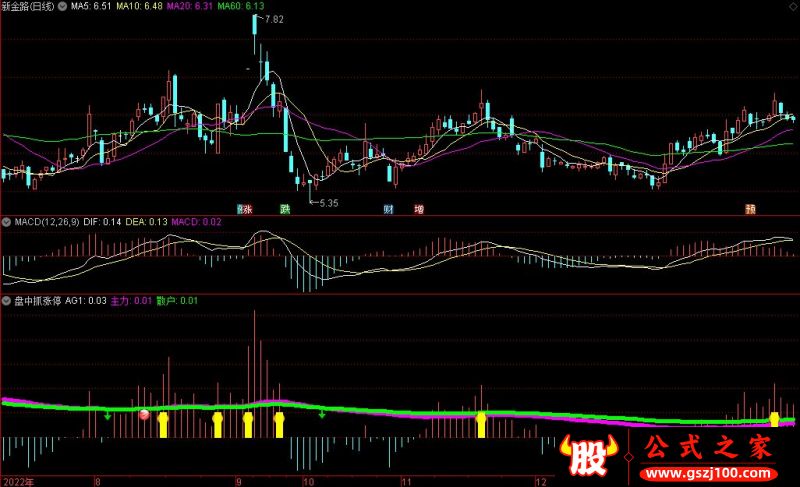This screenshot has height=487, width=800.
Task: Click the DIF: 0.14 value
Action: coord(102,222)
